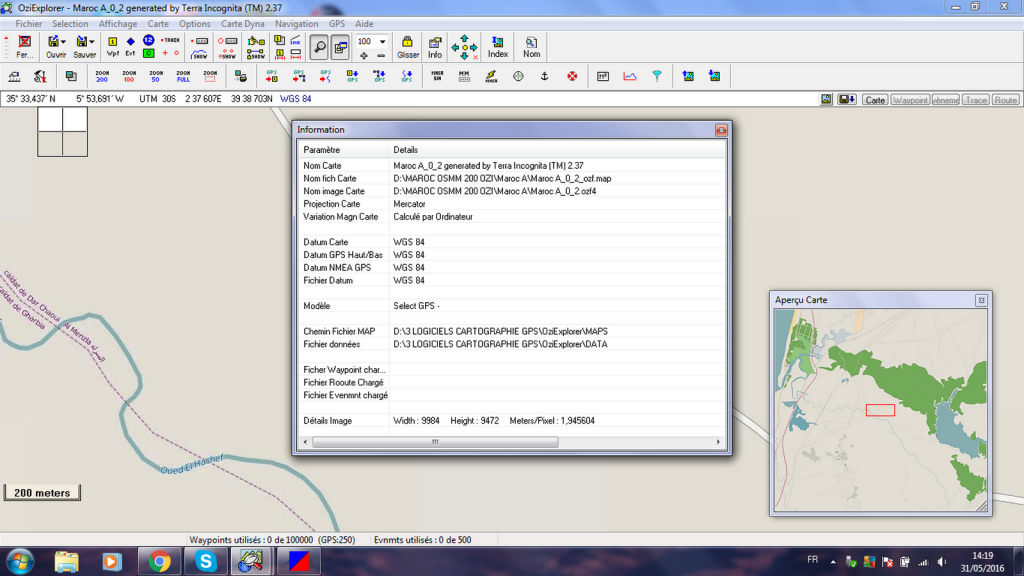Open the track SHOW control icon
This screenshot has height=576, width=1024.
[x=199, y=54]
